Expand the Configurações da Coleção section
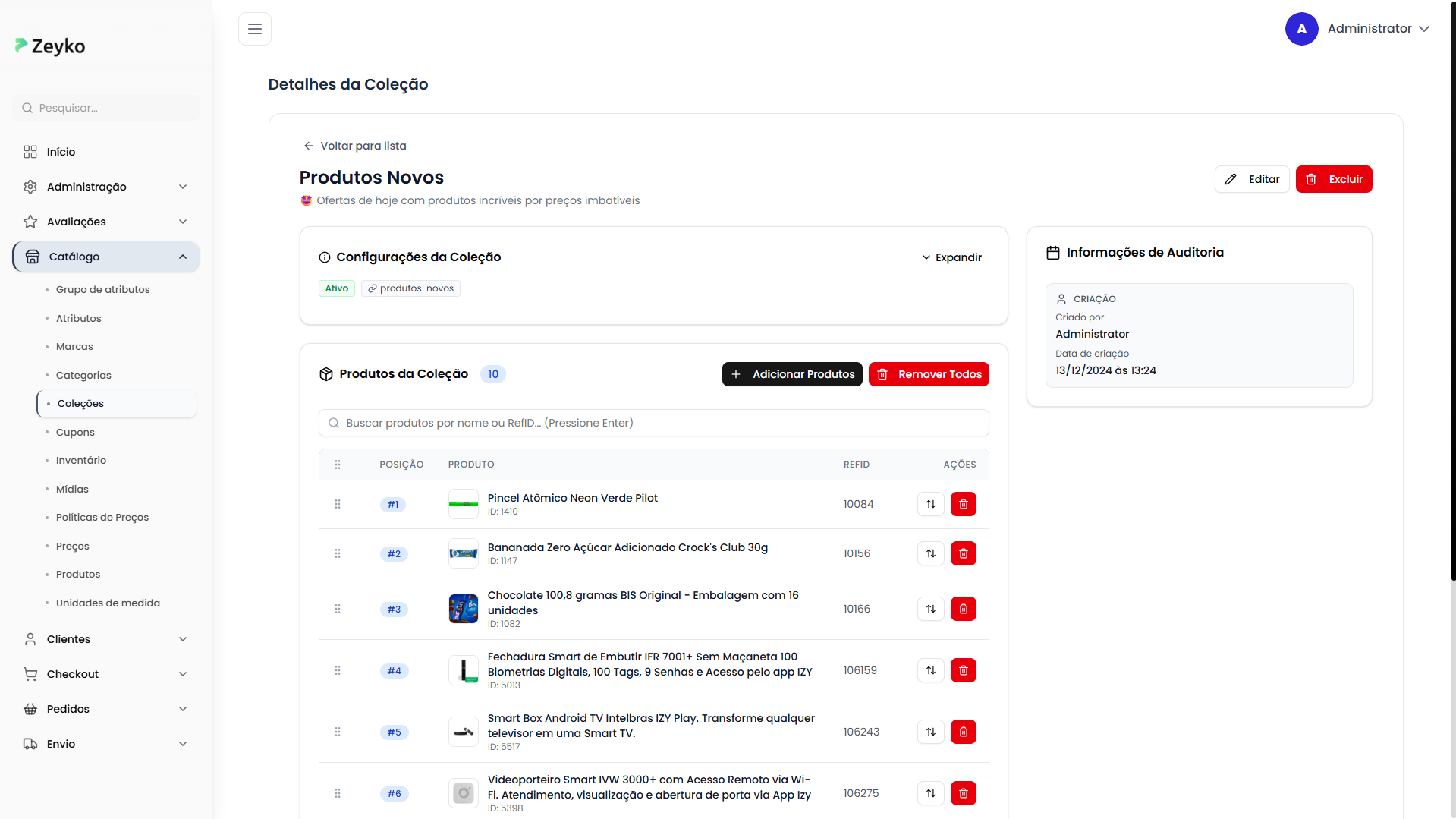 tap(951, 257)
